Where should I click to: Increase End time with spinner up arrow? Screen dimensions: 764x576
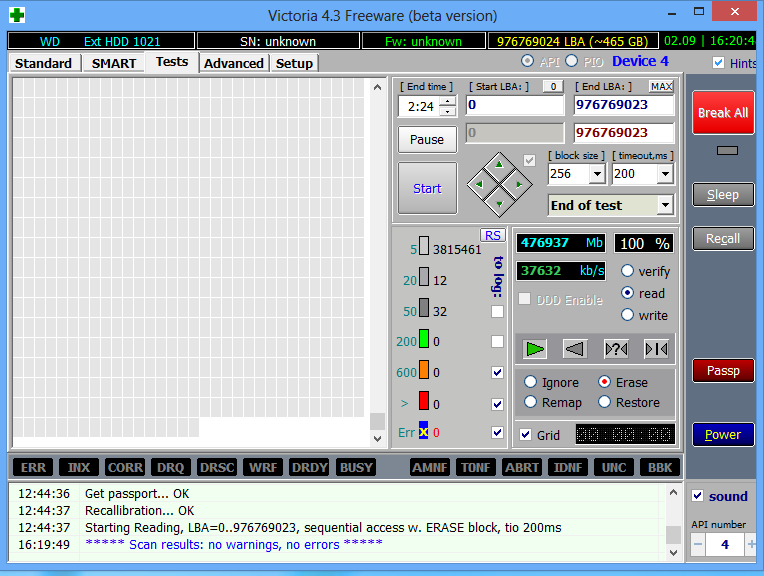[x=447, y=101]
